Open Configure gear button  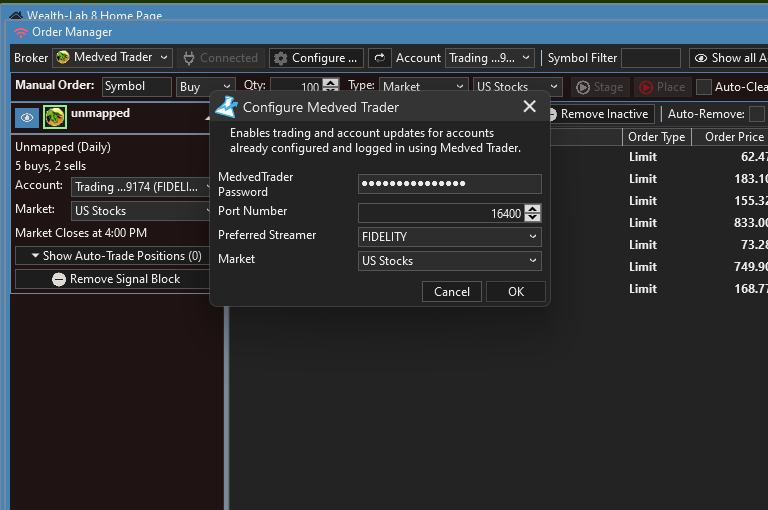316,58
